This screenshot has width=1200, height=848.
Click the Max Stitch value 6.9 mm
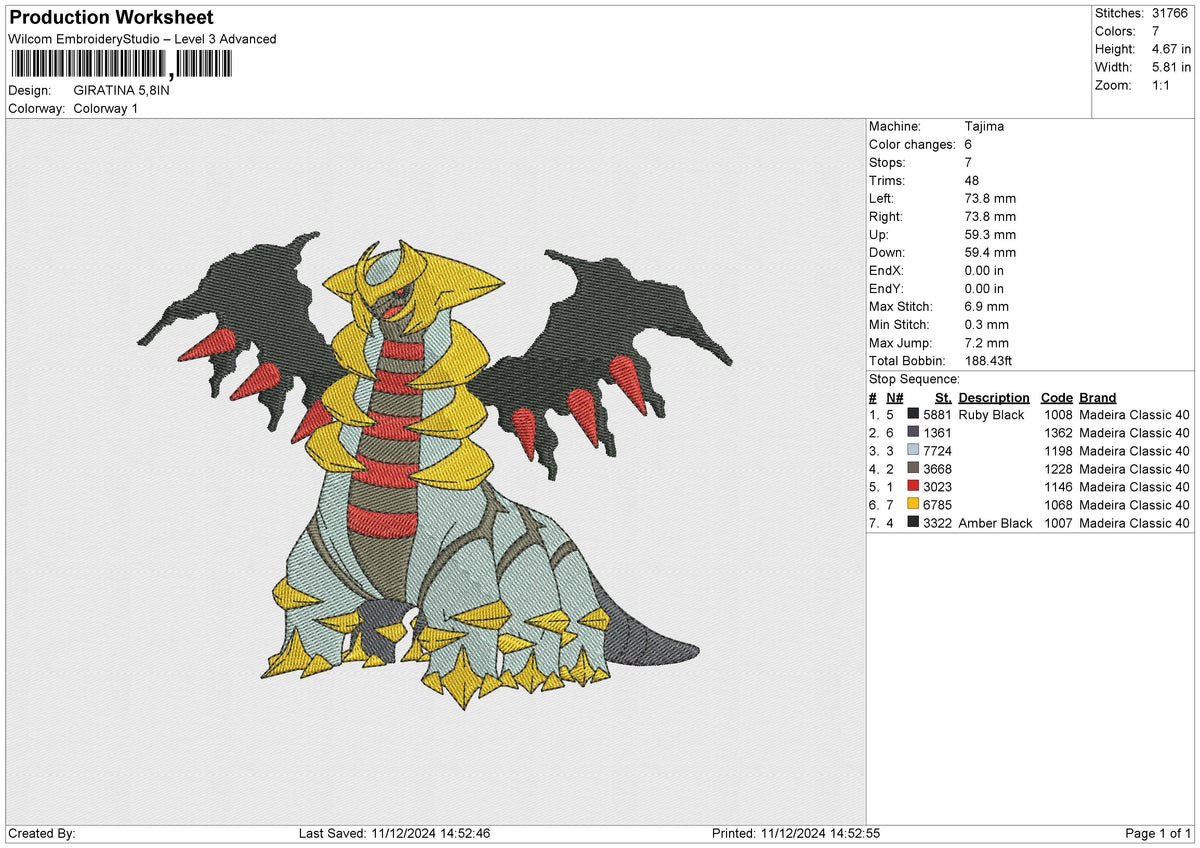click(x=986, y=307)
